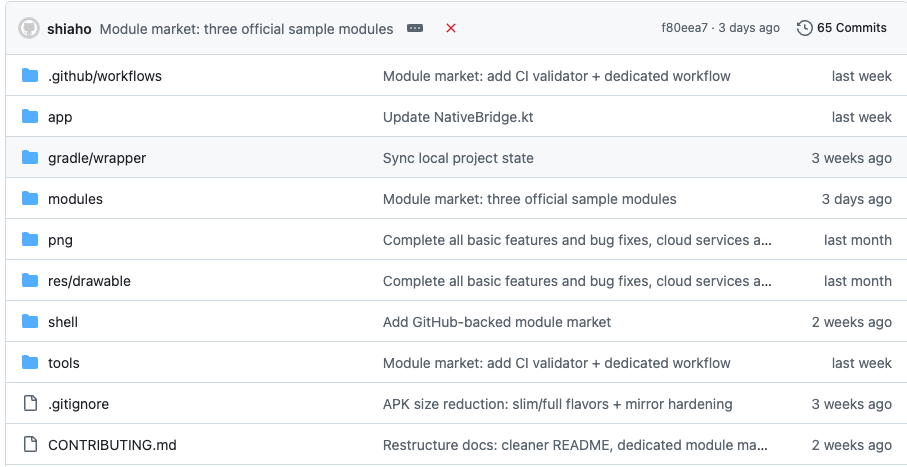This screenshot has height=467, width=907.
Task: Open modules row's 'three official sample modules' commit
Action: [x=530, y=199]
